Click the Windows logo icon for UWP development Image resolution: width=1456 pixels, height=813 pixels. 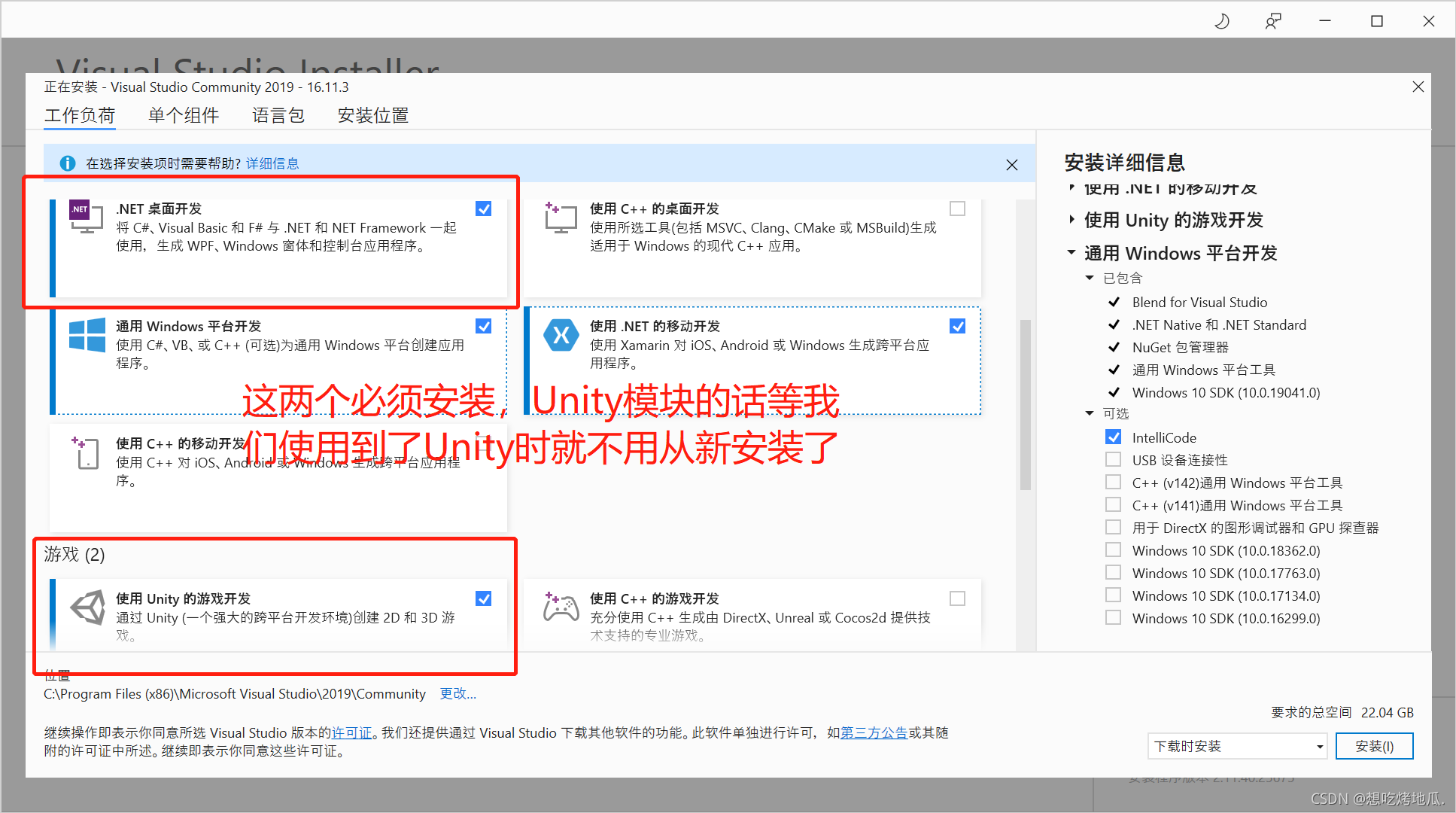point(87,335)
